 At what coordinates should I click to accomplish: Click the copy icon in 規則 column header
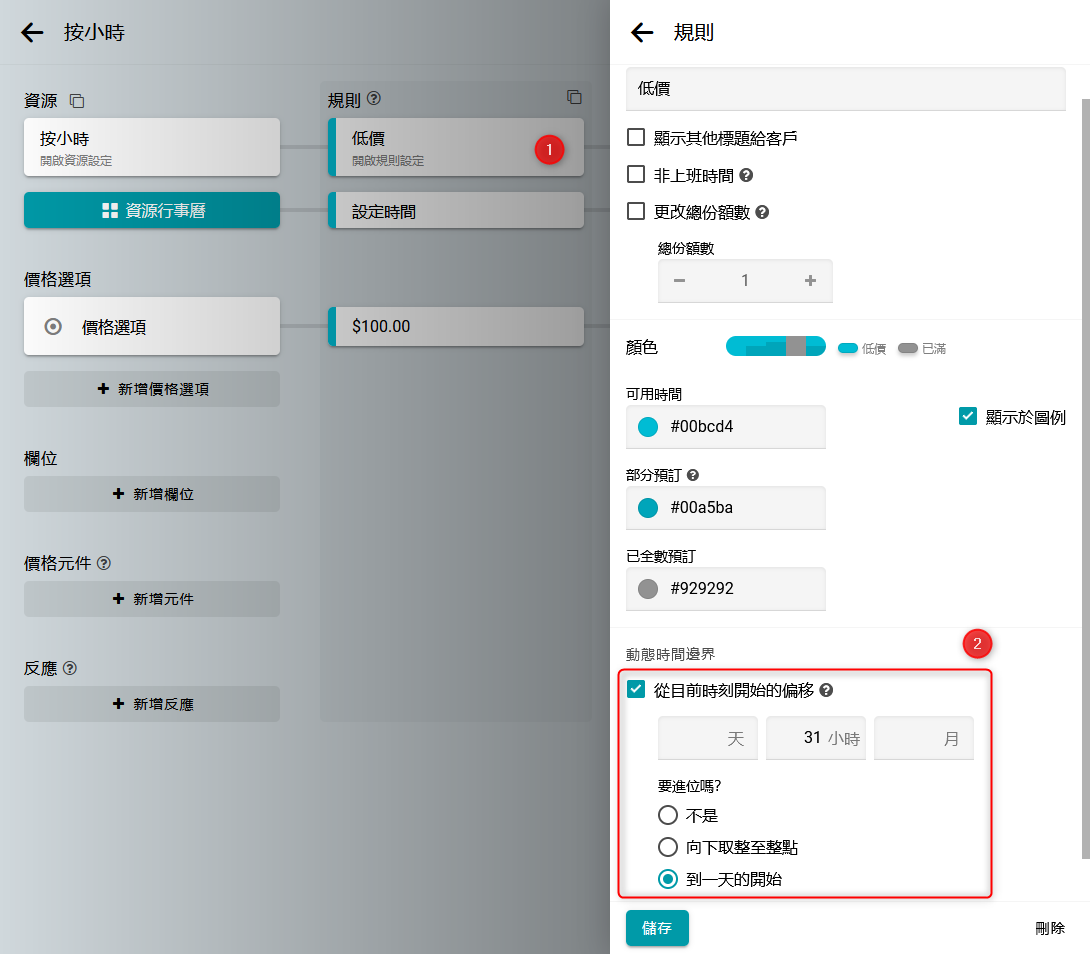point(574,97)
